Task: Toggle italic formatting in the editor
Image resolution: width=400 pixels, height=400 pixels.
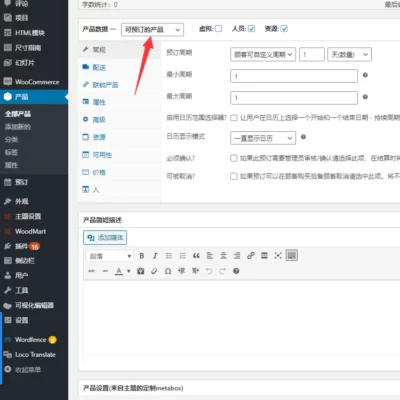Action: [155, 256]
